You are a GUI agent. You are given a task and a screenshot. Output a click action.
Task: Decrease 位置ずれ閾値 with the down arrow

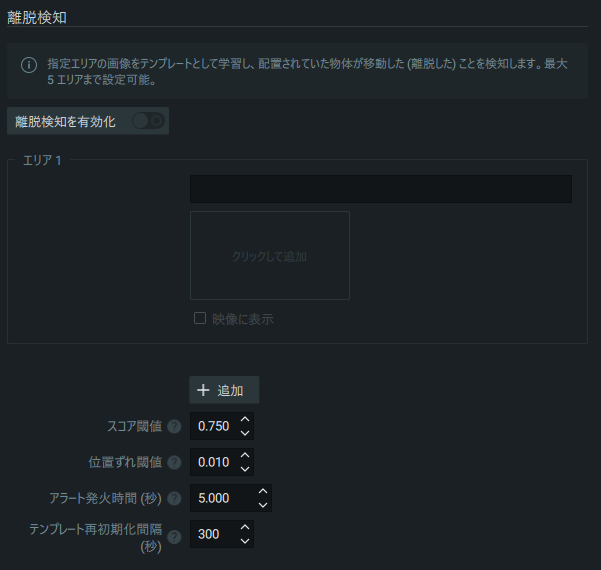pyautogui.click(x=245, y=469)
